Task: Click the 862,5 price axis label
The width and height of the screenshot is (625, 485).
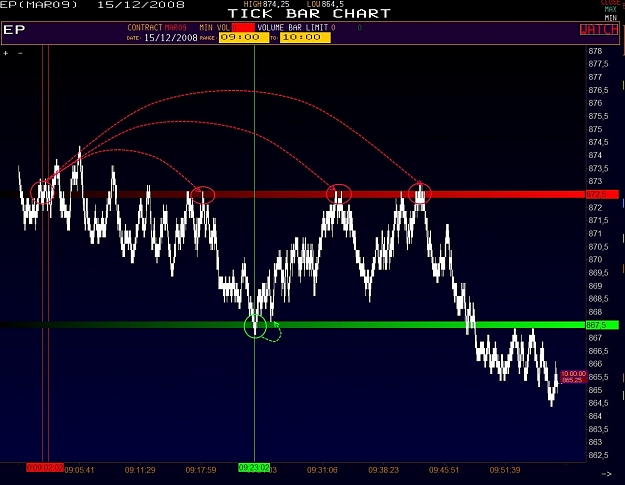Action: [x=598, y=455]
